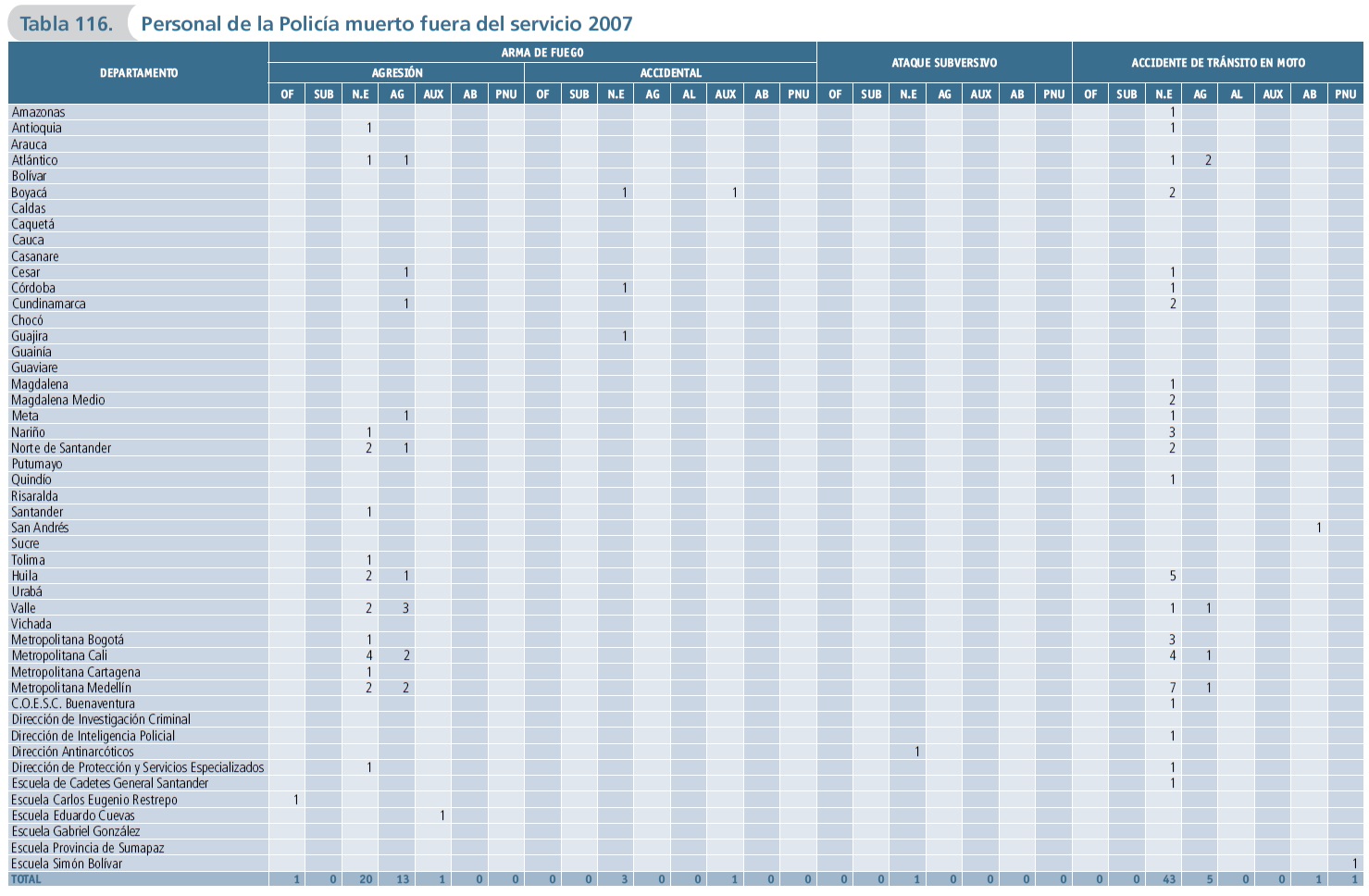Select the Boyacá row label
This screenshot has height=896, width=1369.
pos(29,193)
